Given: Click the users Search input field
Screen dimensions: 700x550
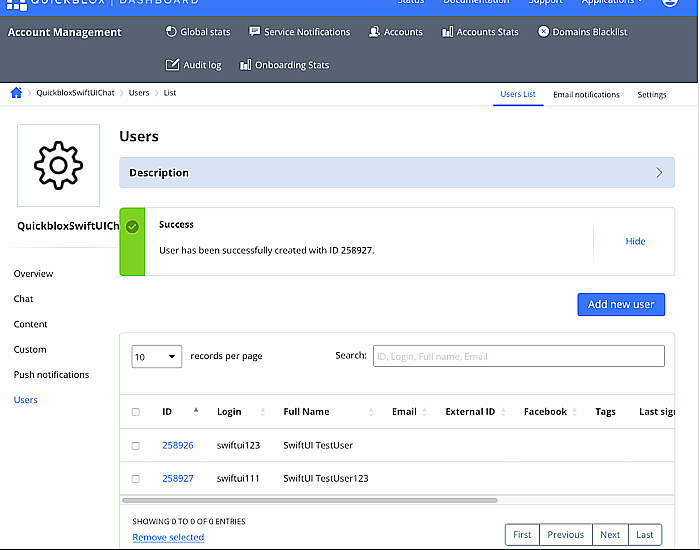Looking at the screenshot, I should 519,356.
